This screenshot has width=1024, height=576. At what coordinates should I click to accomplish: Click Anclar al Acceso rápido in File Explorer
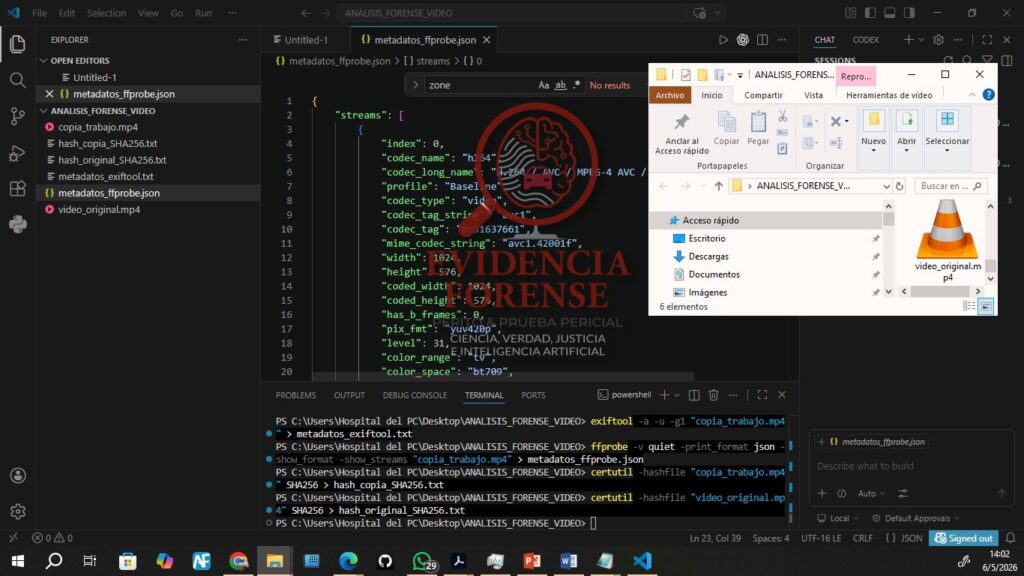pyautogui.click(x=682, y=133)
